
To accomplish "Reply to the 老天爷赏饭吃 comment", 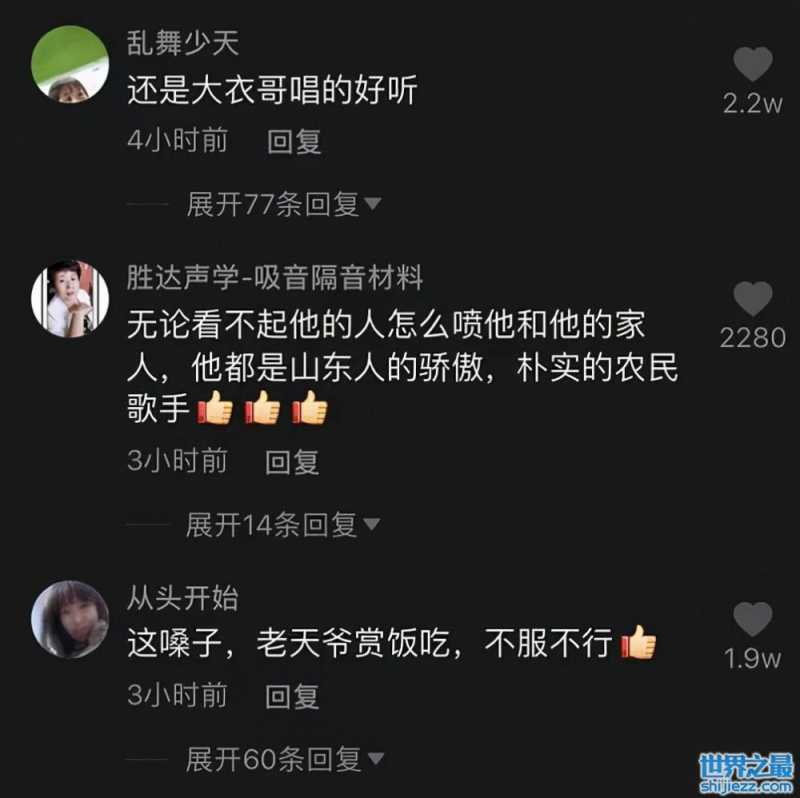I will click(x=292, y=696).
